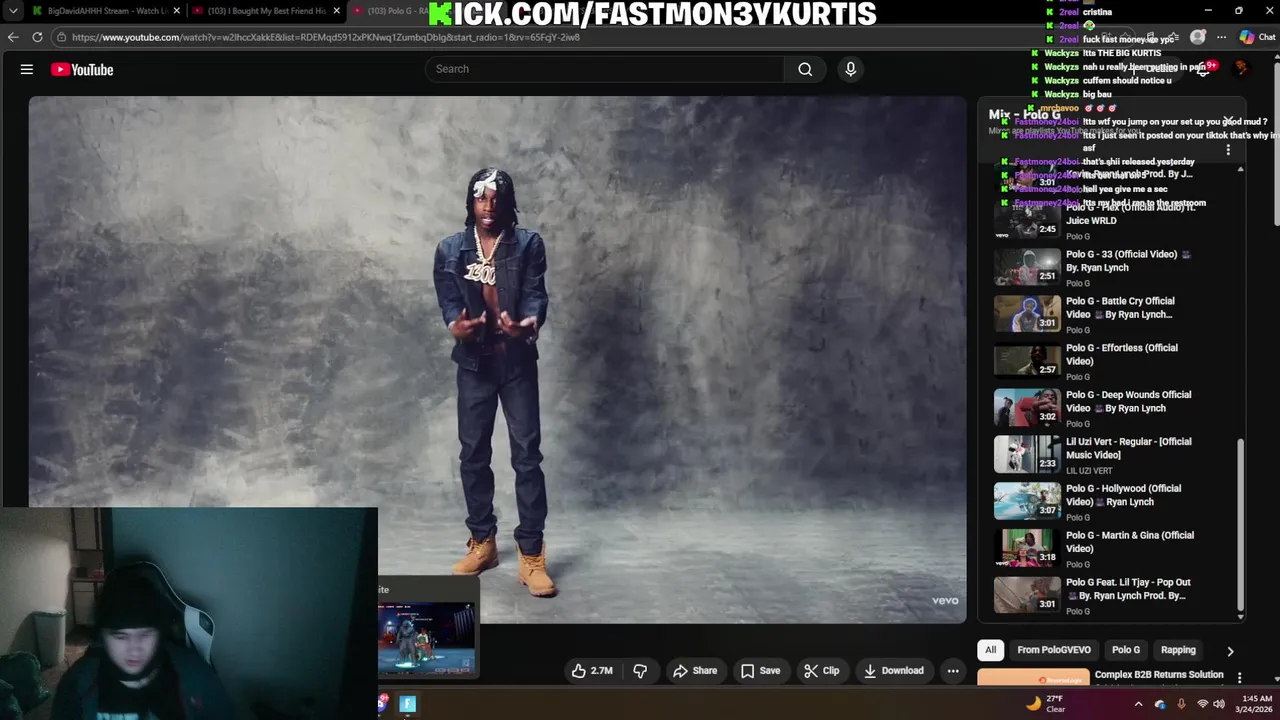The width and height of the screenshot is (1280, 720).
Task: Open Polo G Feat. Lil Tjay - Pop Out thumbnail
Action: click(1027, 595)
